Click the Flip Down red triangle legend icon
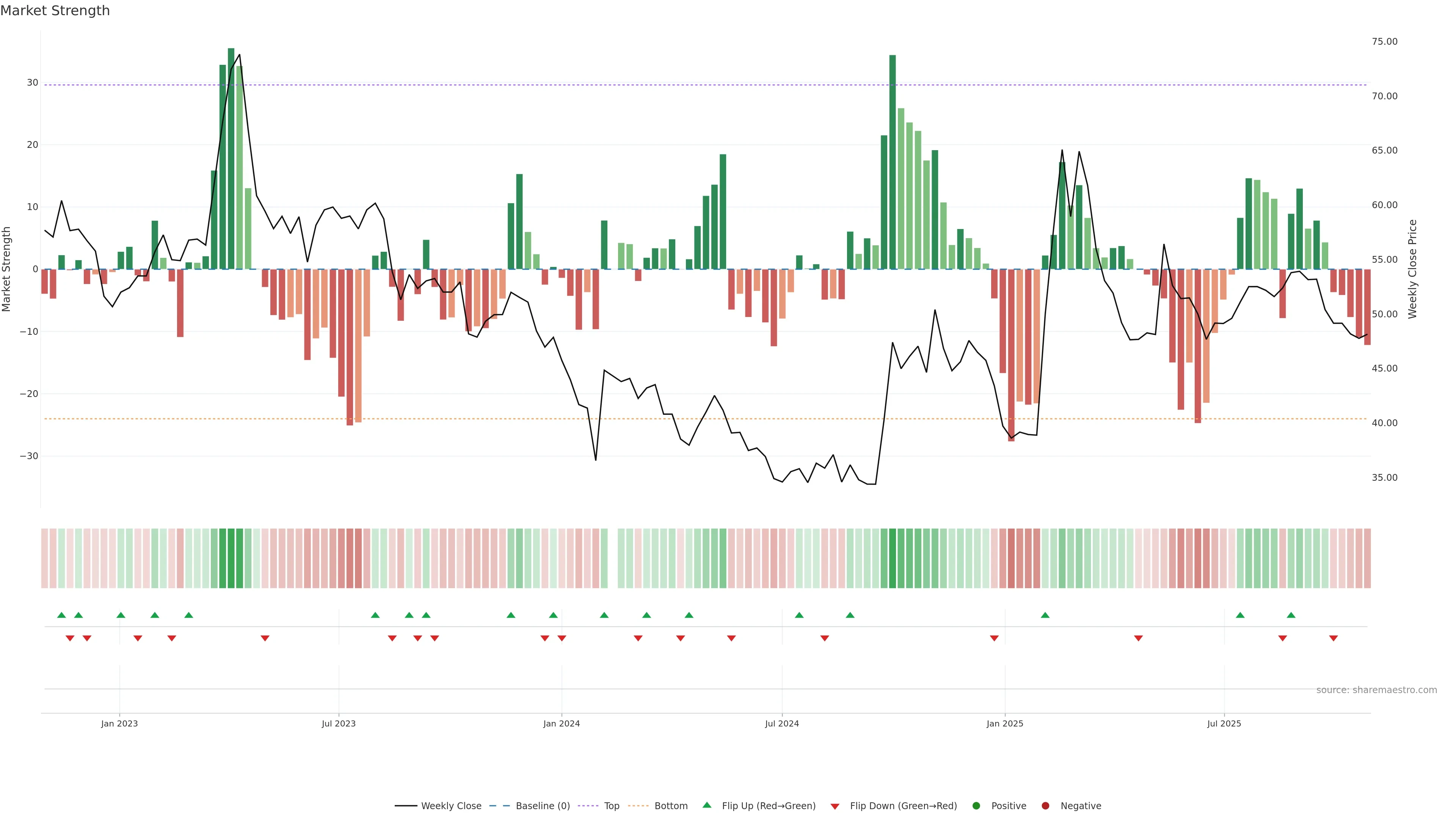1456x819 pixels. tap(835, 806)
